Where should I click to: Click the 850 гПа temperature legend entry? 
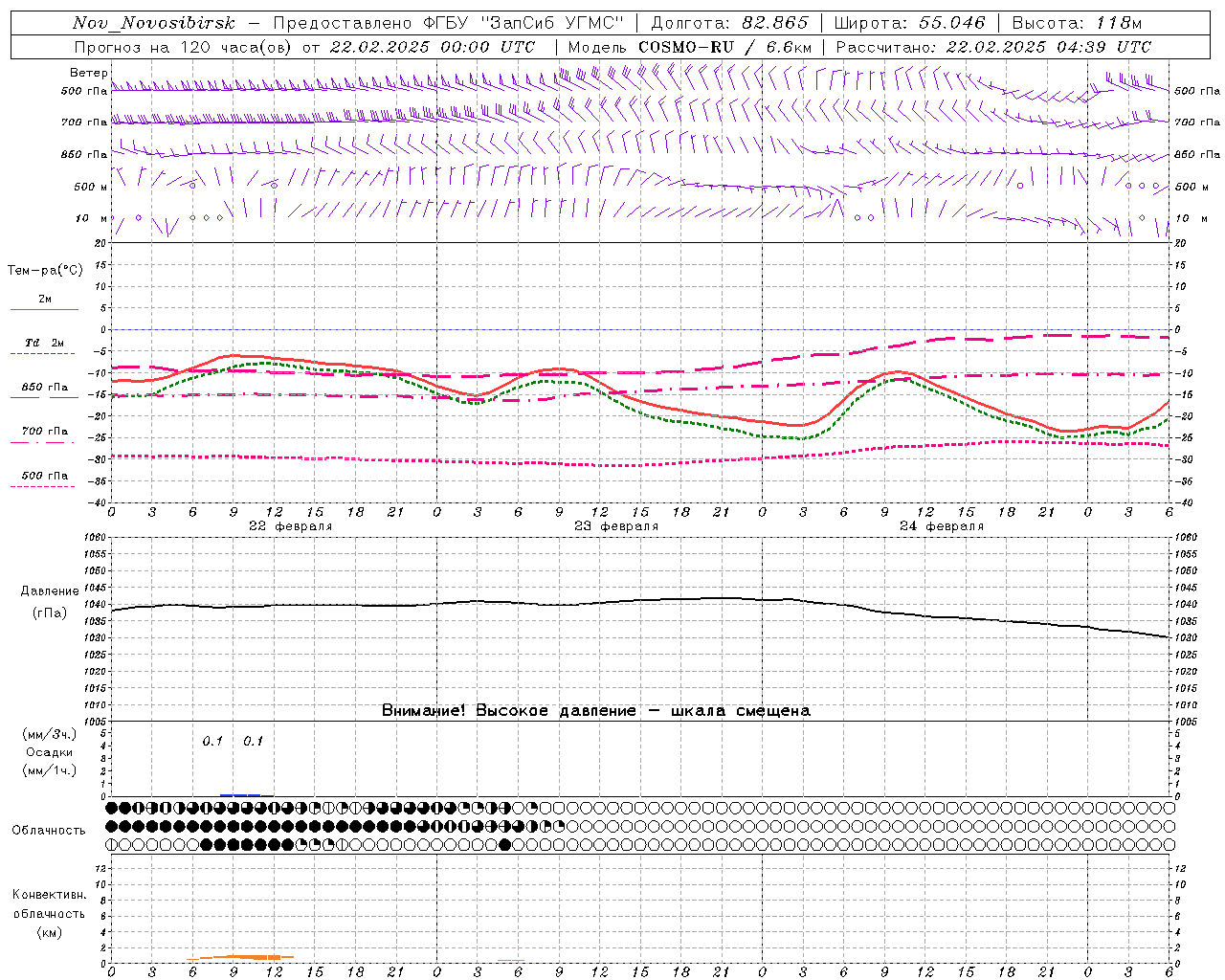point(44,388)
